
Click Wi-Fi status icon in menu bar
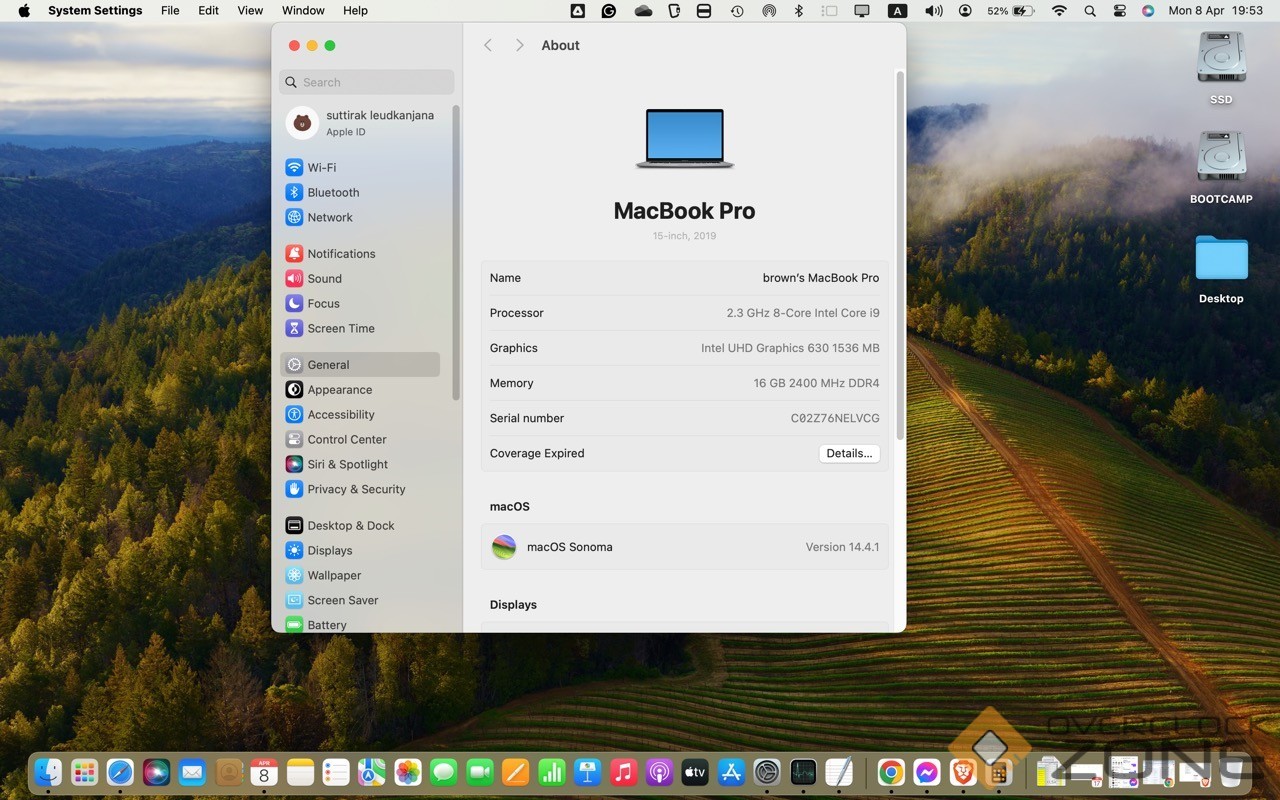tap(1059, 11)
